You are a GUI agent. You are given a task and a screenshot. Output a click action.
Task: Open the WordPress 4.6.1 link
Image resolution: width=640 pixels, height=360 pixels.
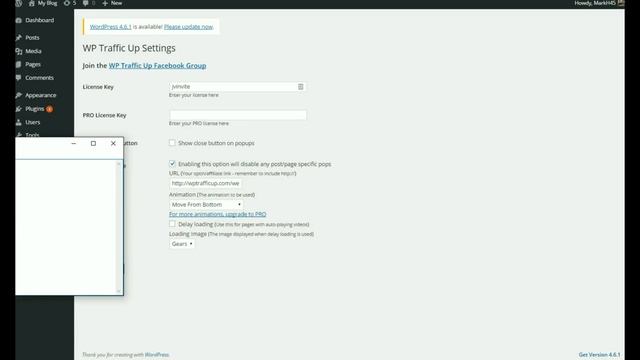(111, 27)
